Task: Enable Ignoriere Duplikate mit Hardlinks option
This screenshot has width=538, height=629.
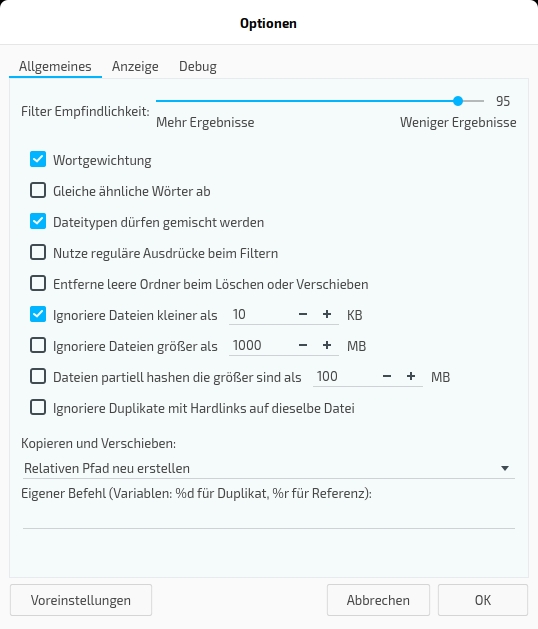Action: click(x=38, y=408)
